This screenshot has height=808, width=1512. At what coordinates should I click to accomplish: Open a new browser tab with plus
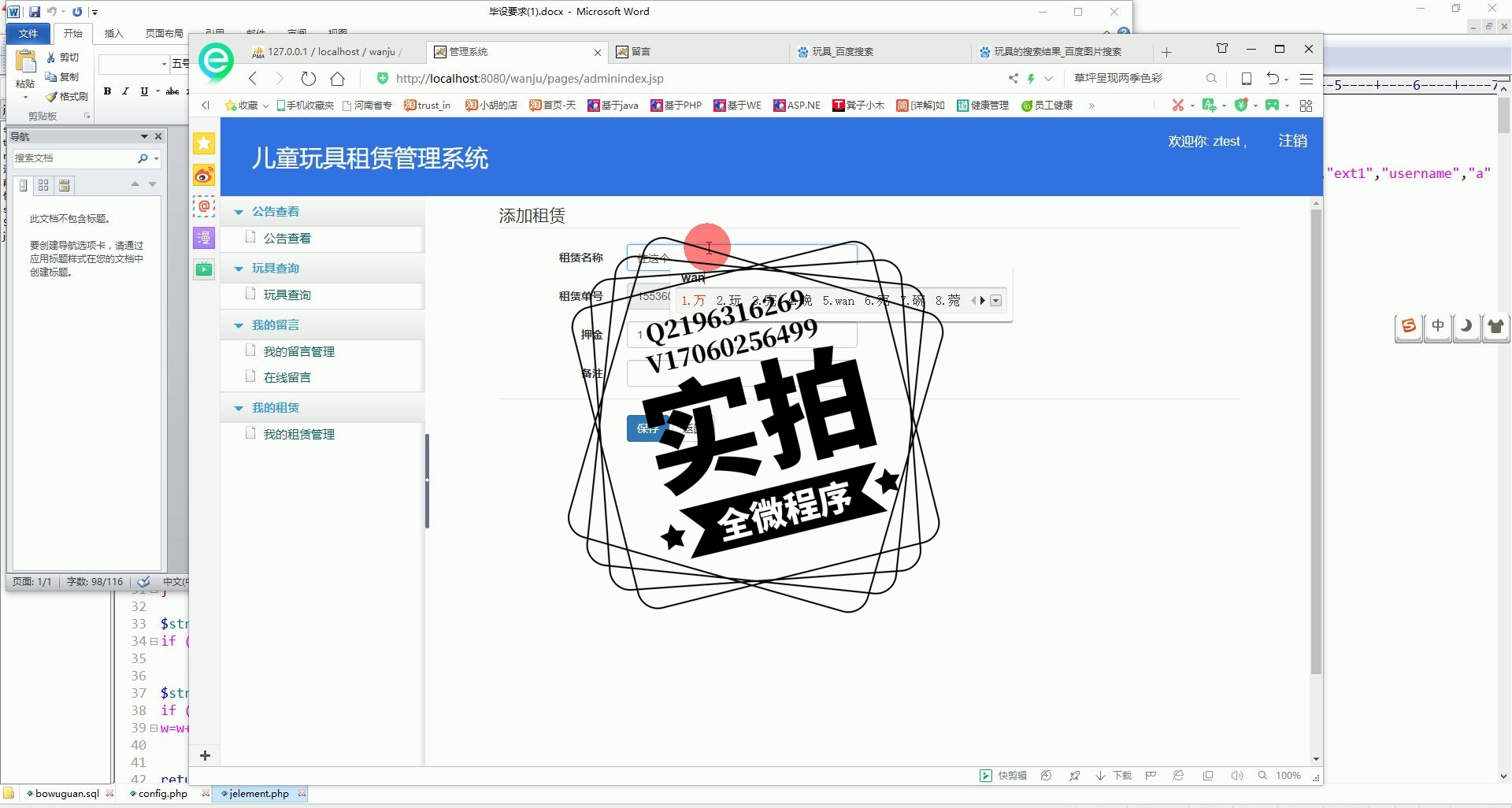pos(1166,52)
